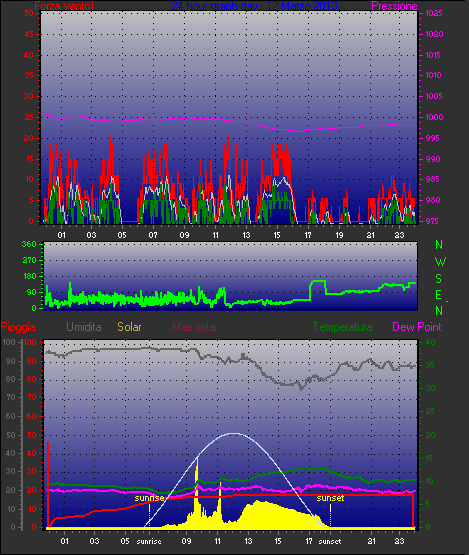Viewport: 469px width, 555px height.
Task: Click the green S compass letter
Action: [x=439, y=279]
